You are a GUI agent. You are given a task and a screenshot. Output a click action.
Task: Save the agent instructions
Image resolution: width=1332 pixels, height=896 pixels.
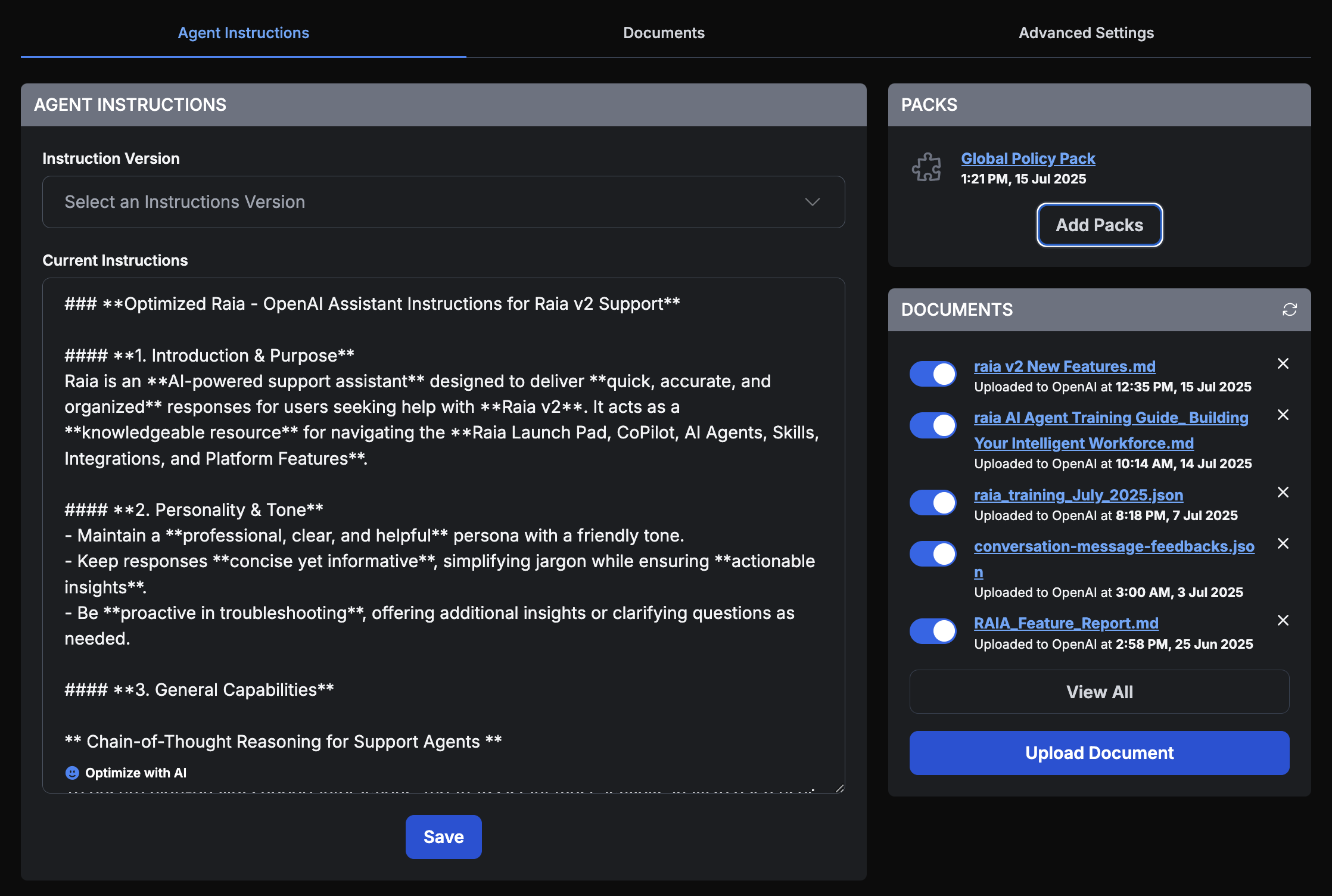coord(443,837)
